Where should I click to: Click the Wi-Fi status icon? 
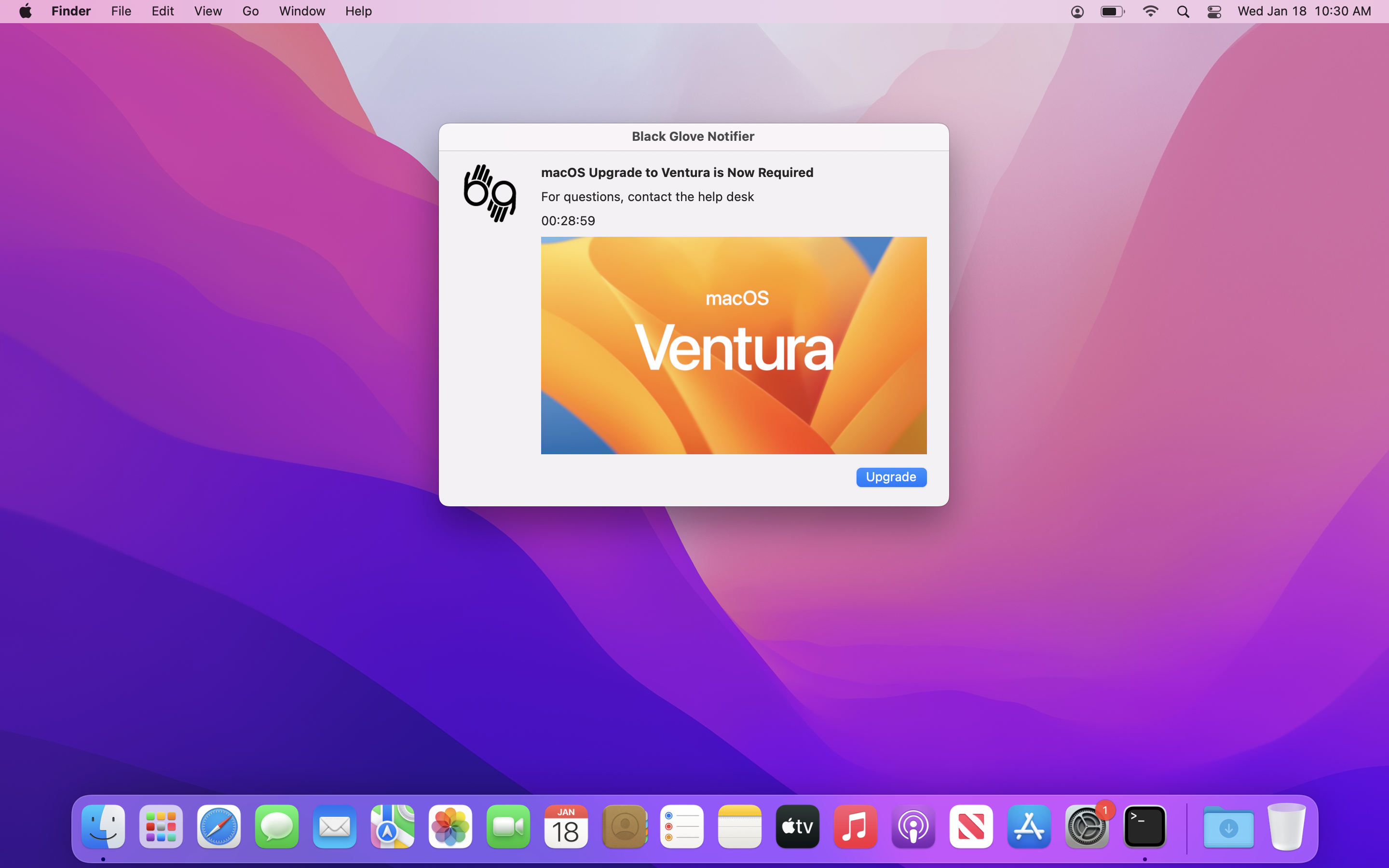(x=1150, y=12)
